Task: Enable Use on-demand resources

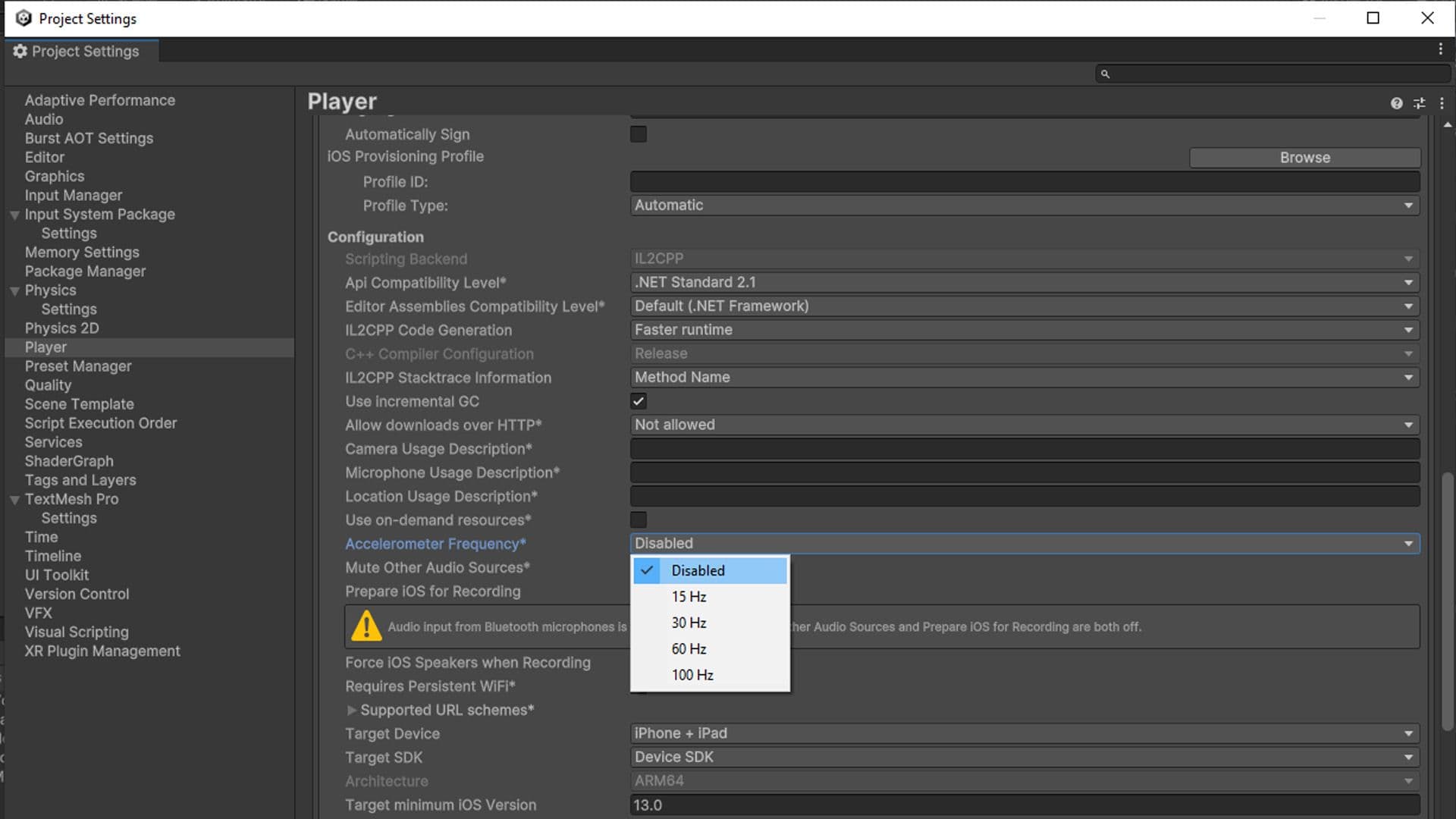Action: pos(639,519)
